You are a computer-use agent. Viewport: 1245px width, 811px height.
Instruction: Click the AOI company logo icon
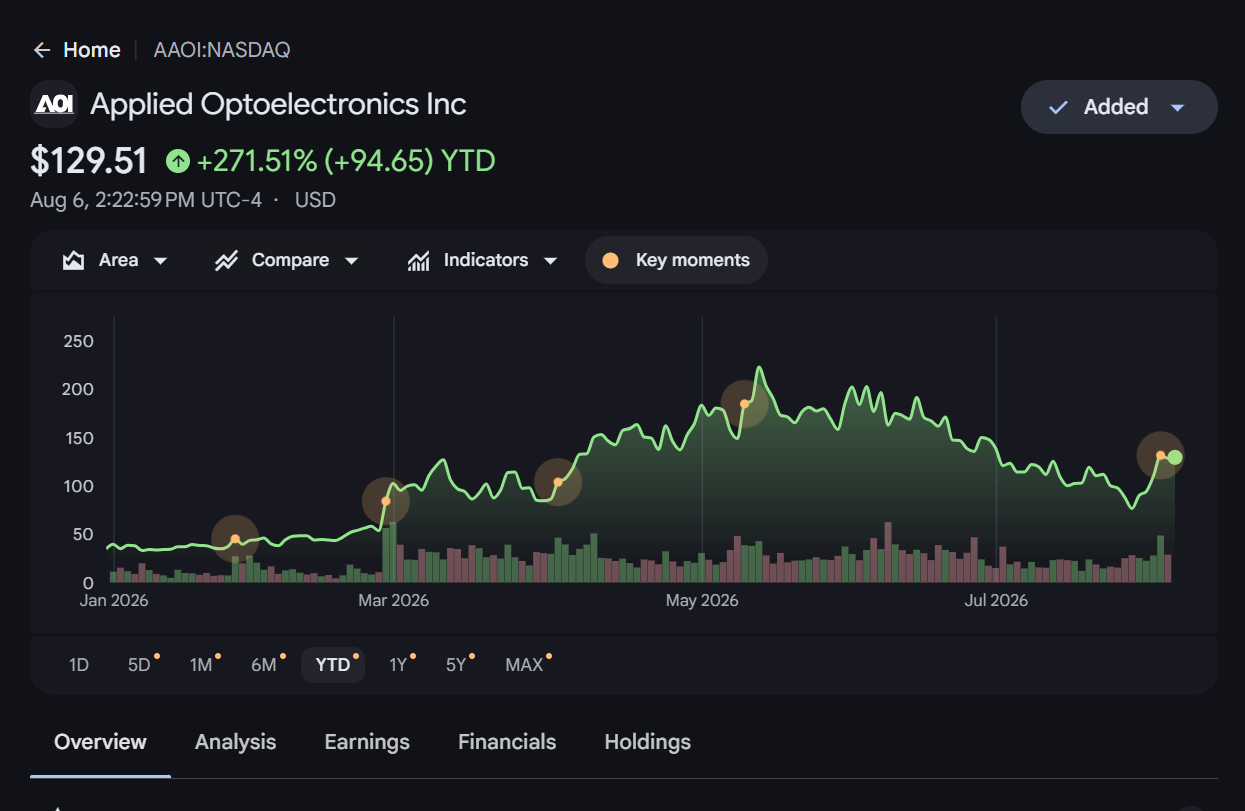54,104
